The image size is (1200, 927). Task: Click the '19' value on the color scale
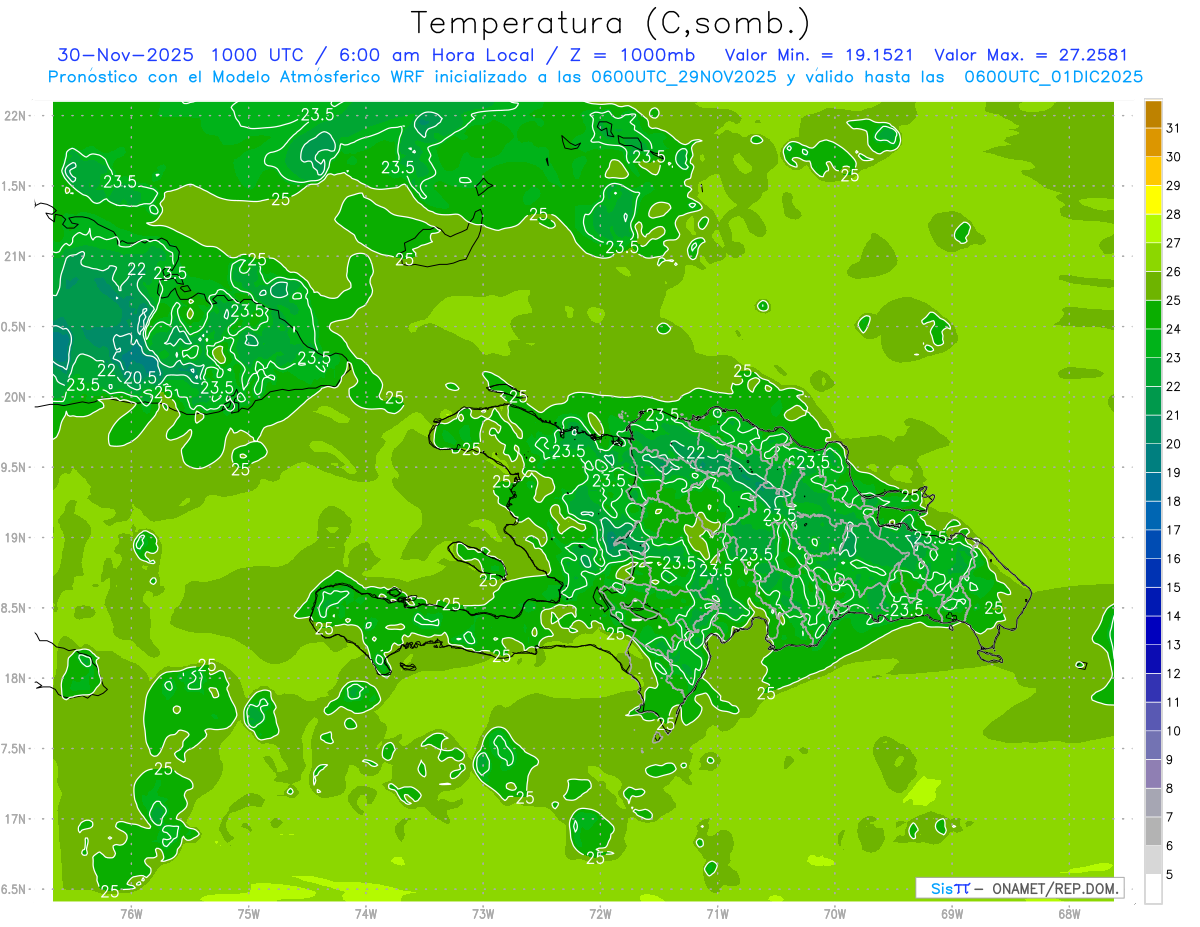1174,473
